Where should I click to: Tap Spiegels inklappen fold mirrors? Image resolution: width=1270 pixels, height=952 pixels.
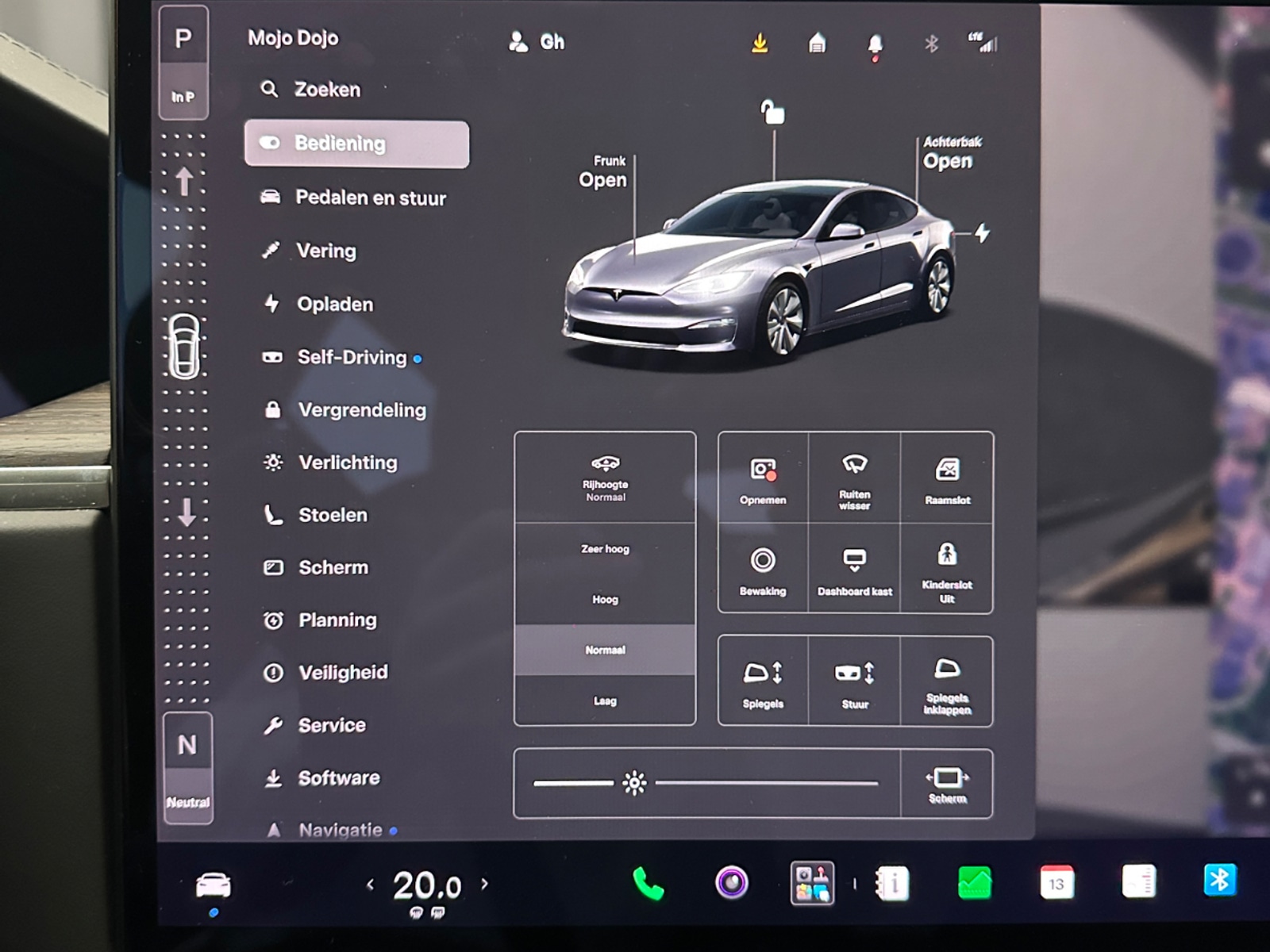pos(947,681)
